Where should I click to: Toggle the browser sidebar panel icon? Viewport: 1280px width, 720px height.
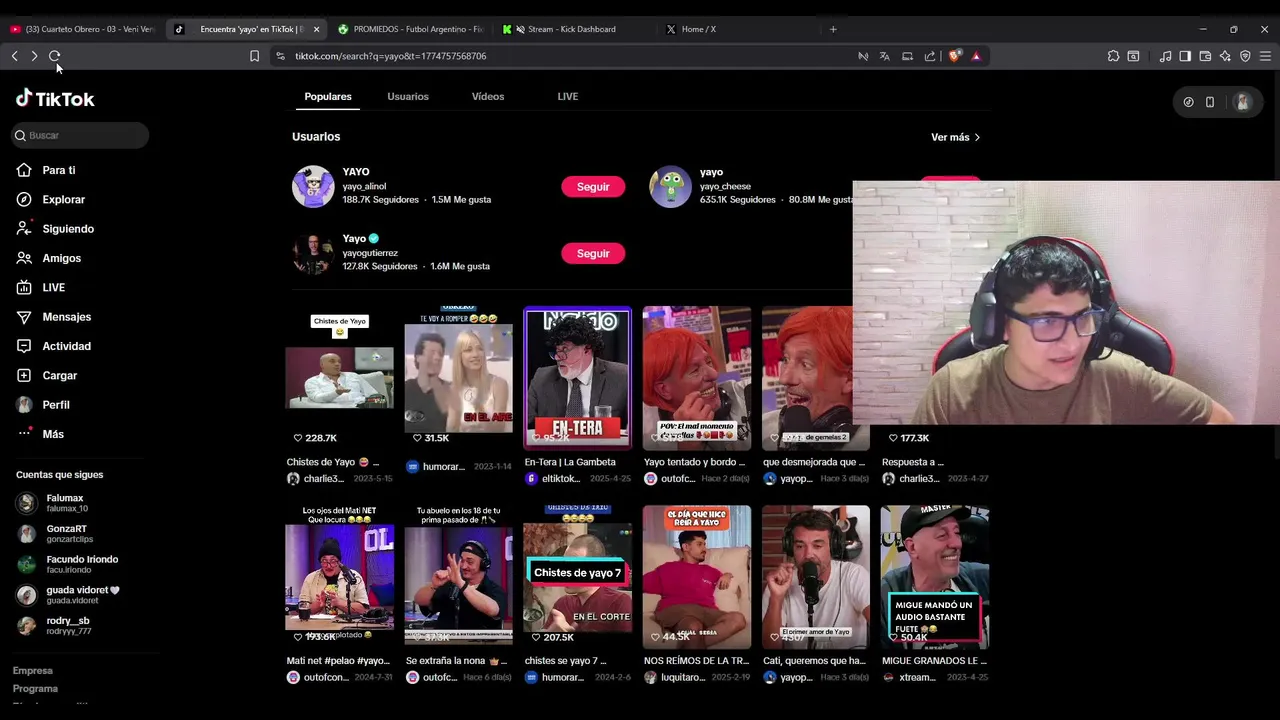1185,56
